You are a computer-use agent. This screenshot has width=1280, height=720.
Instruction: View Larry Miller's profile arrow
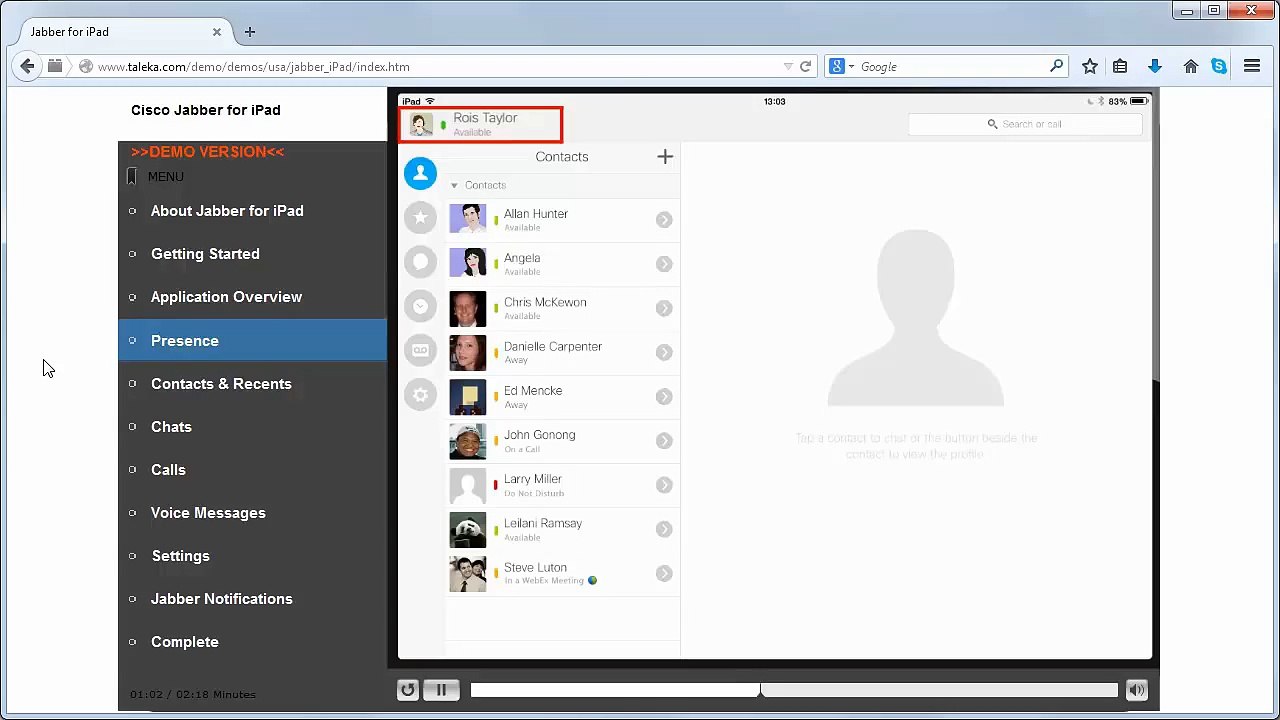[664, 485]
